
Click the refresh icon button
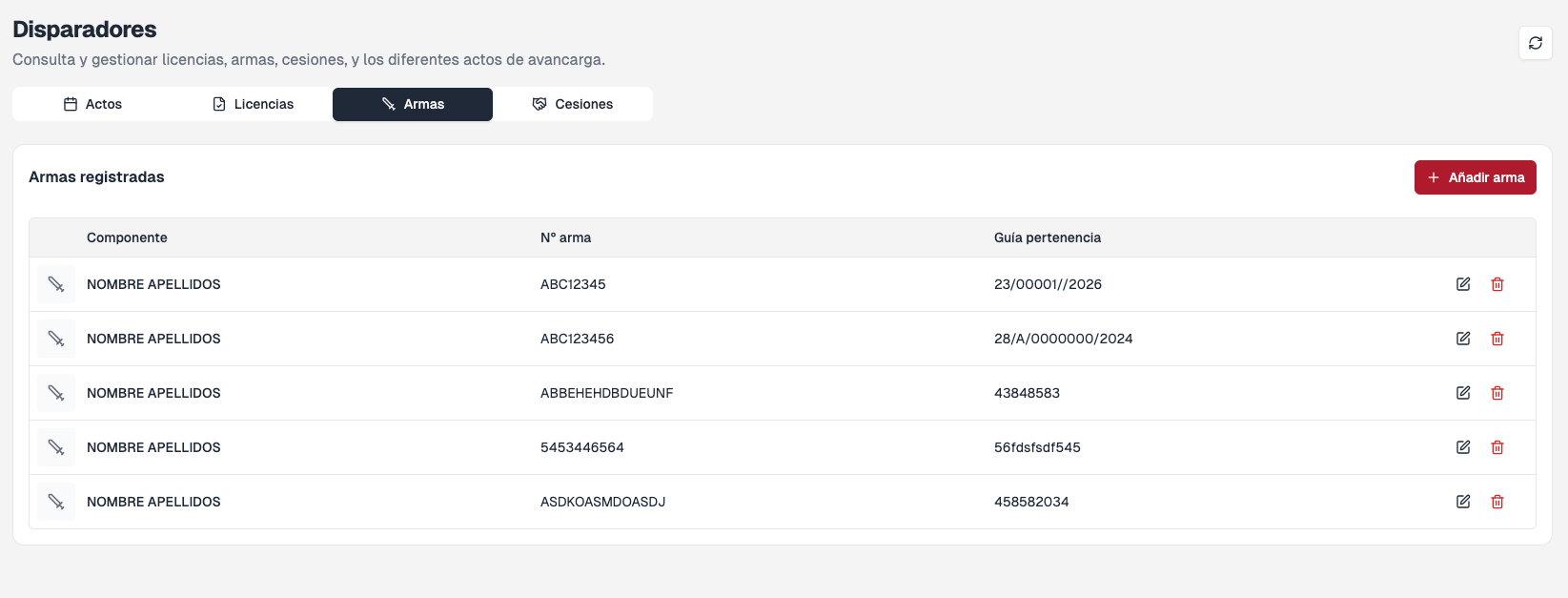tap(1535, 43)
